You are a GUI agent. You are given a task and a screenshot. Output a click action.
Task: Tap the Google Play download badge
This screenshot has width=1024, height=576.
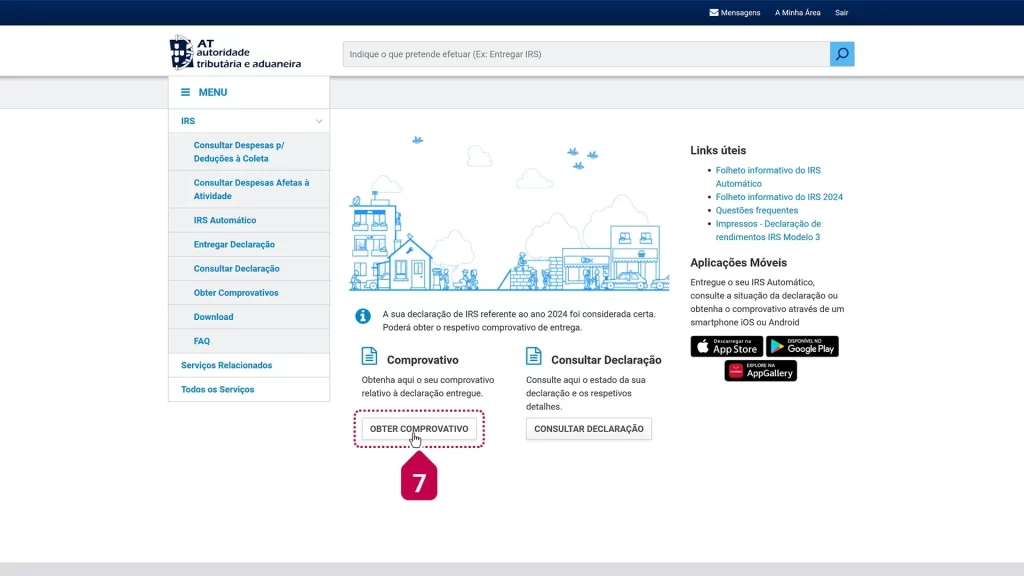coord(802,347)
